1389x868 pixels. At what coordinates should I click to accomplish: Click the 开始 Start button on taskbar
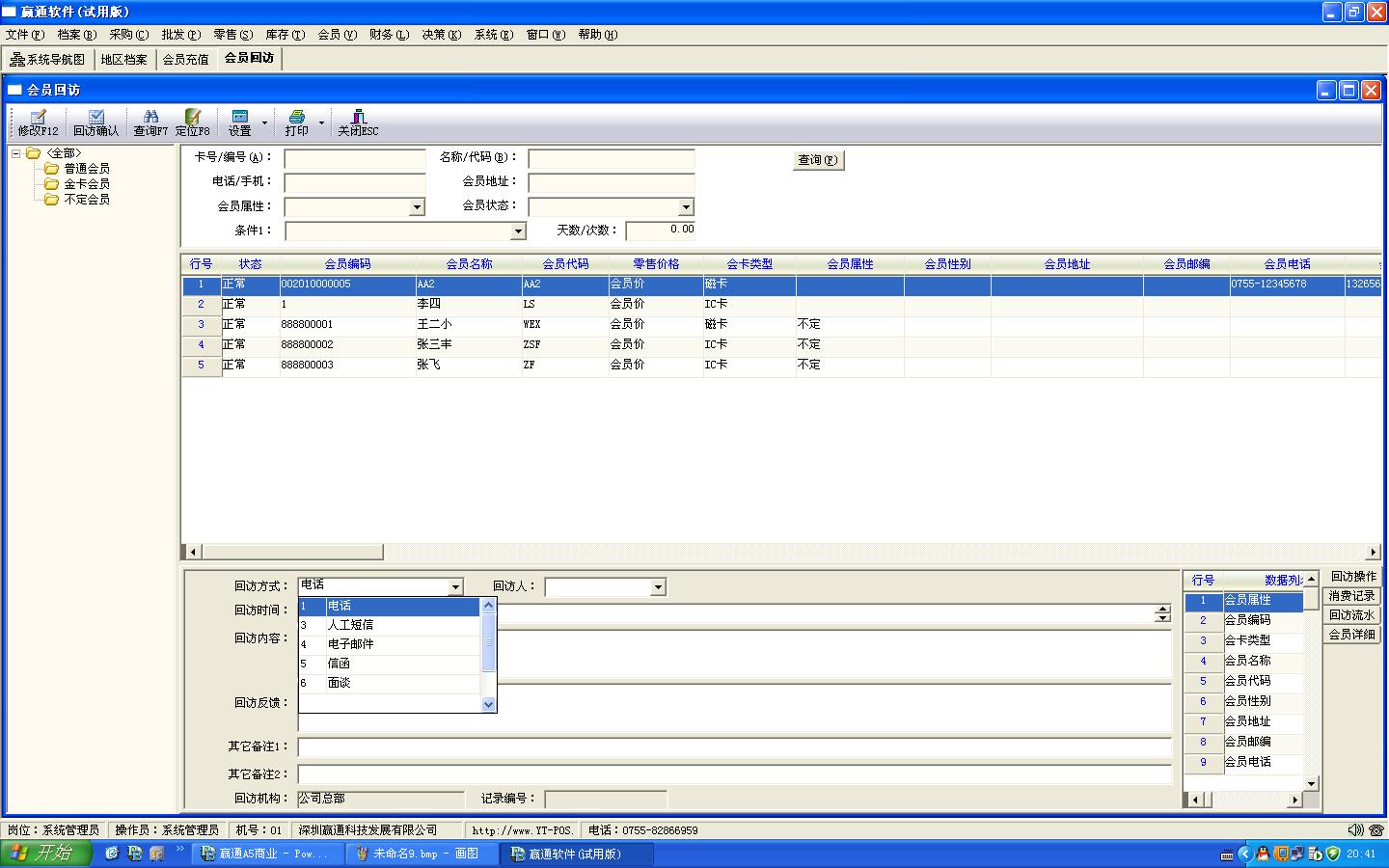coord(45,854)
